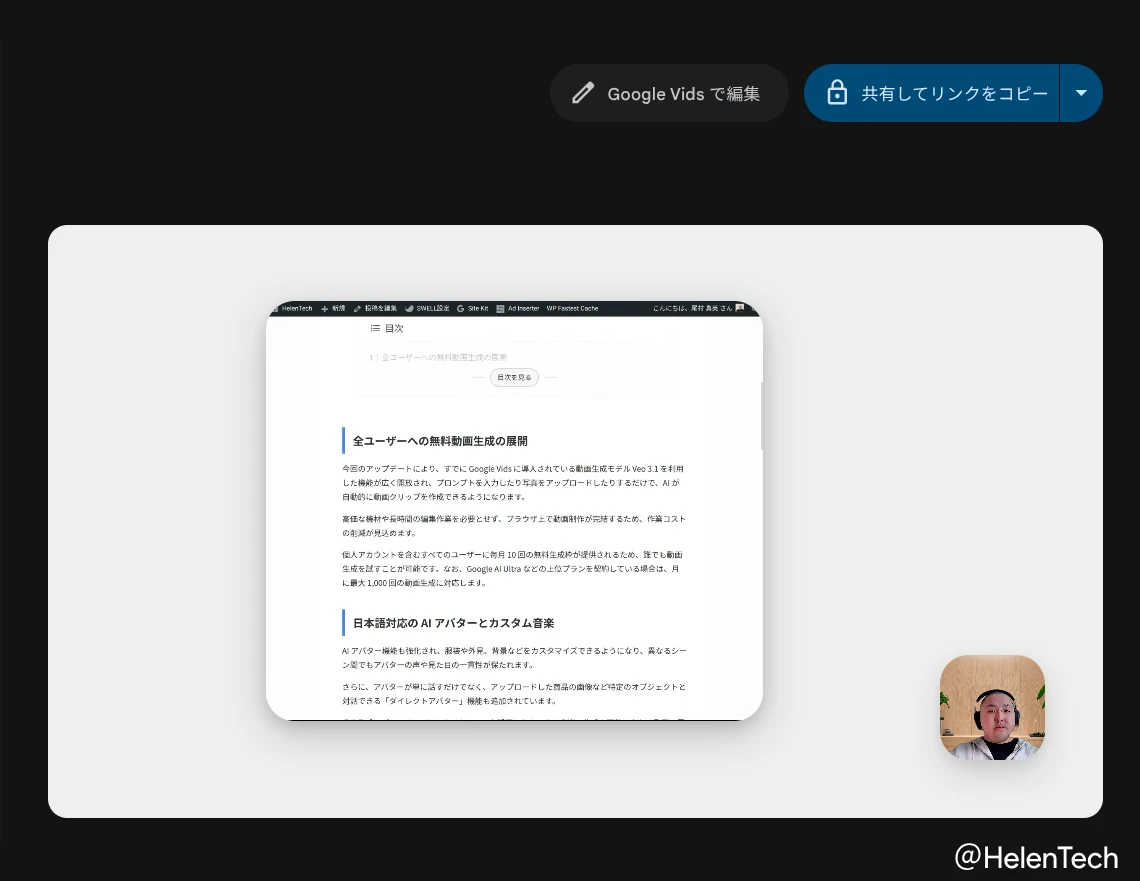Click the webcam presenter thumbnail
This screenshot has width=1140, height=881.
click(992, 708)
